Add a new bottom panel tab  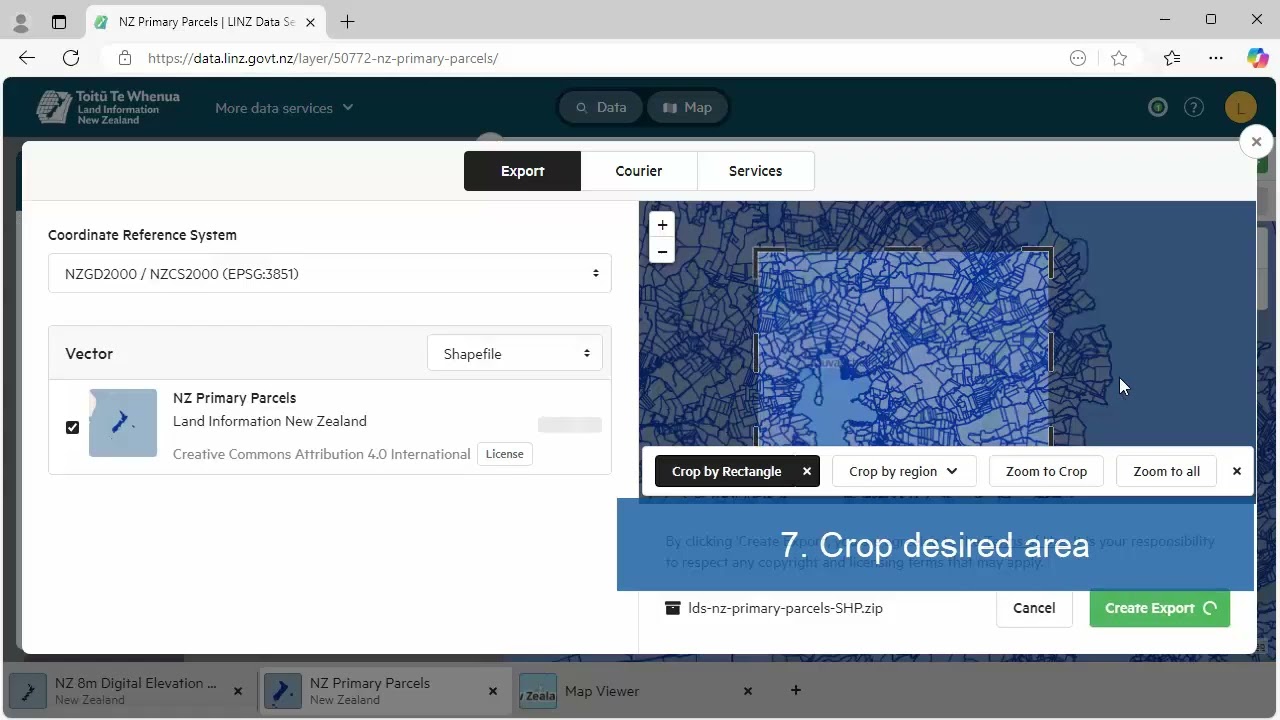click(796, 690)
